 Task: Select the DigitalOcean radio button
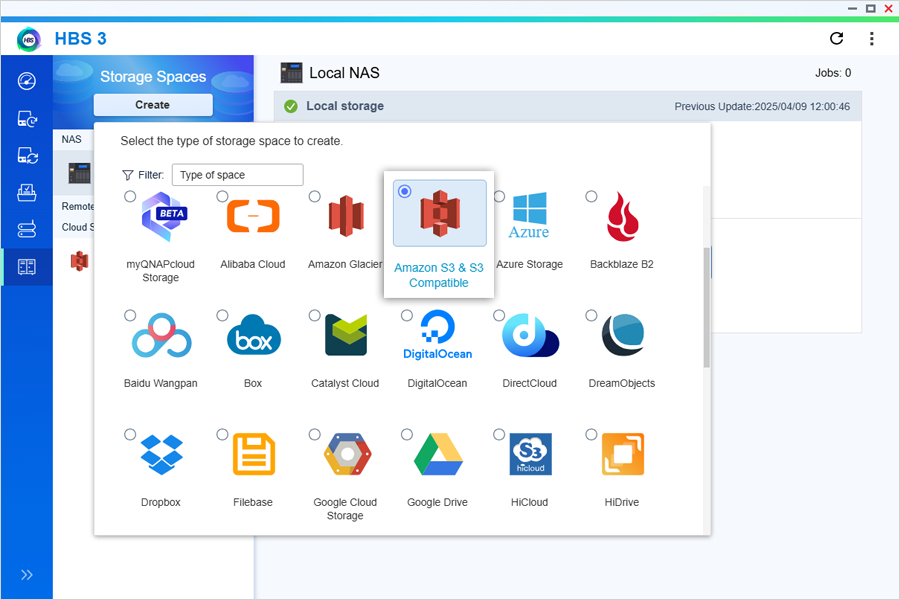407,315
